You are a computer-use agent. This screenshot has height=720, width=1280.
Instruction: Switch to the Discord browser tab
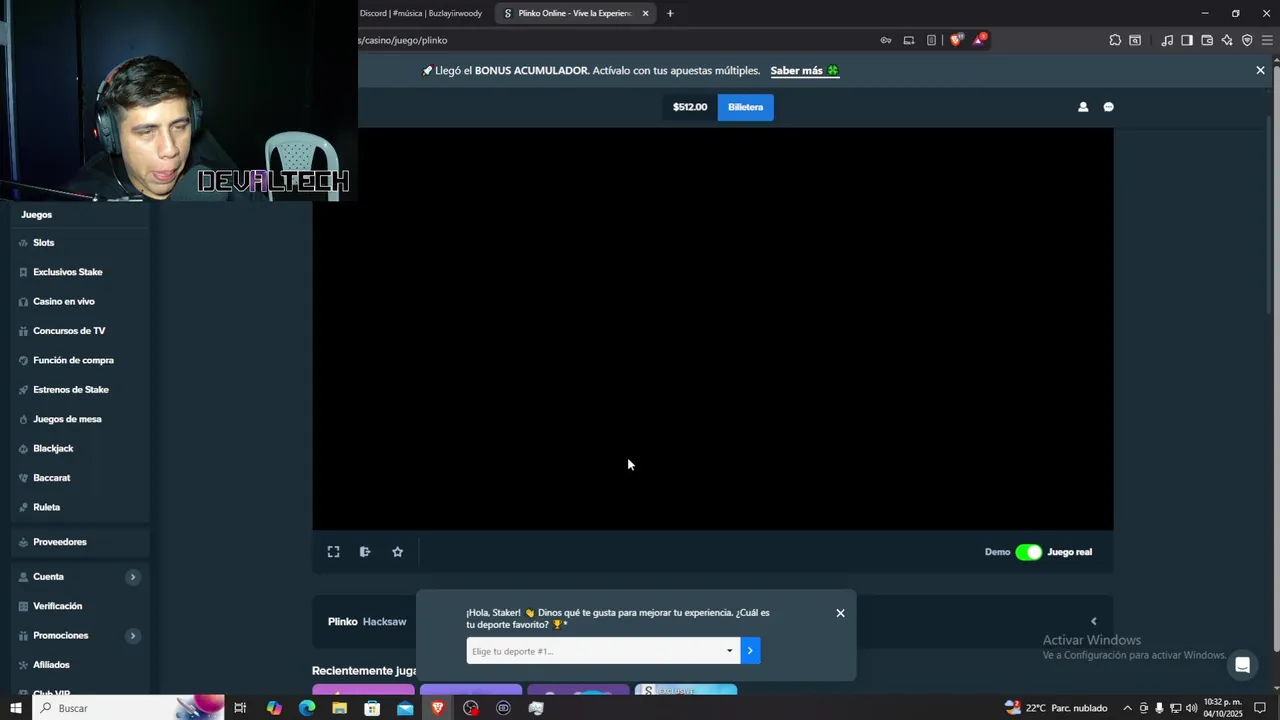420,13
